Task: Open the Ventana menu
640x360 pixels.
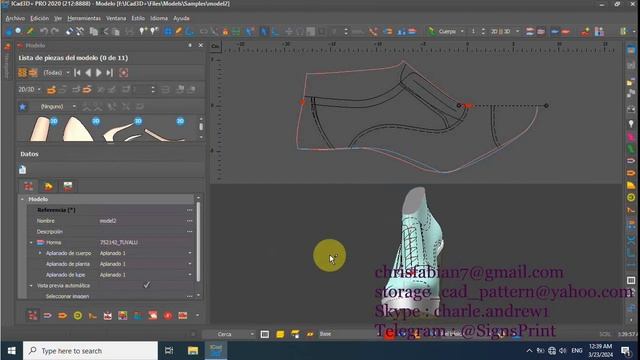Action: (x=116, y=18)
